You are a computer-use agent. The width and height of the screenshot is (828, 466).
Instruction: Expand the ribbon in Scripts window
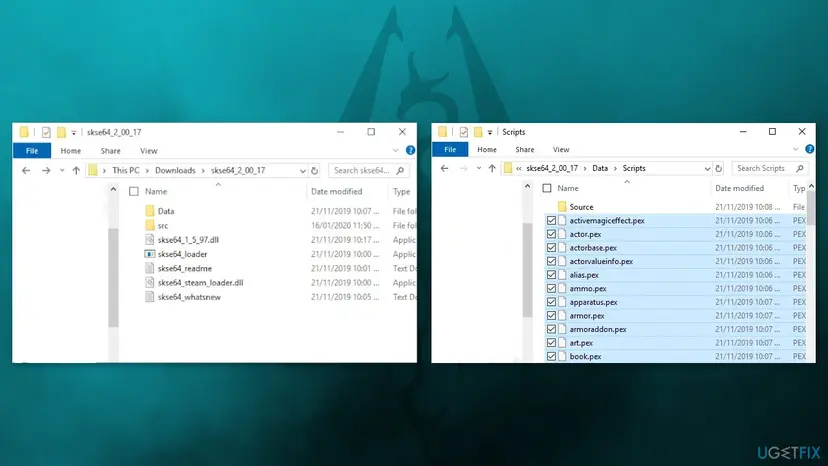pyautogui.click(x=796, y=150)
